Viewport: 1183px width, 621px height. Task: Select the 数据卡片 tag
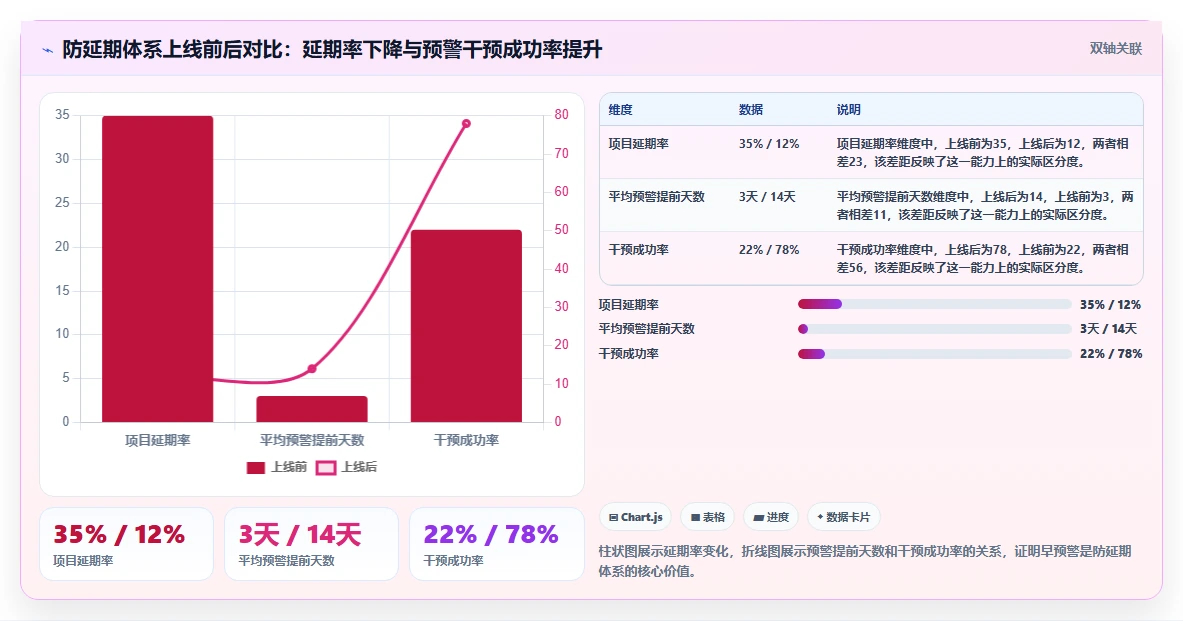(x=843, y=517)
